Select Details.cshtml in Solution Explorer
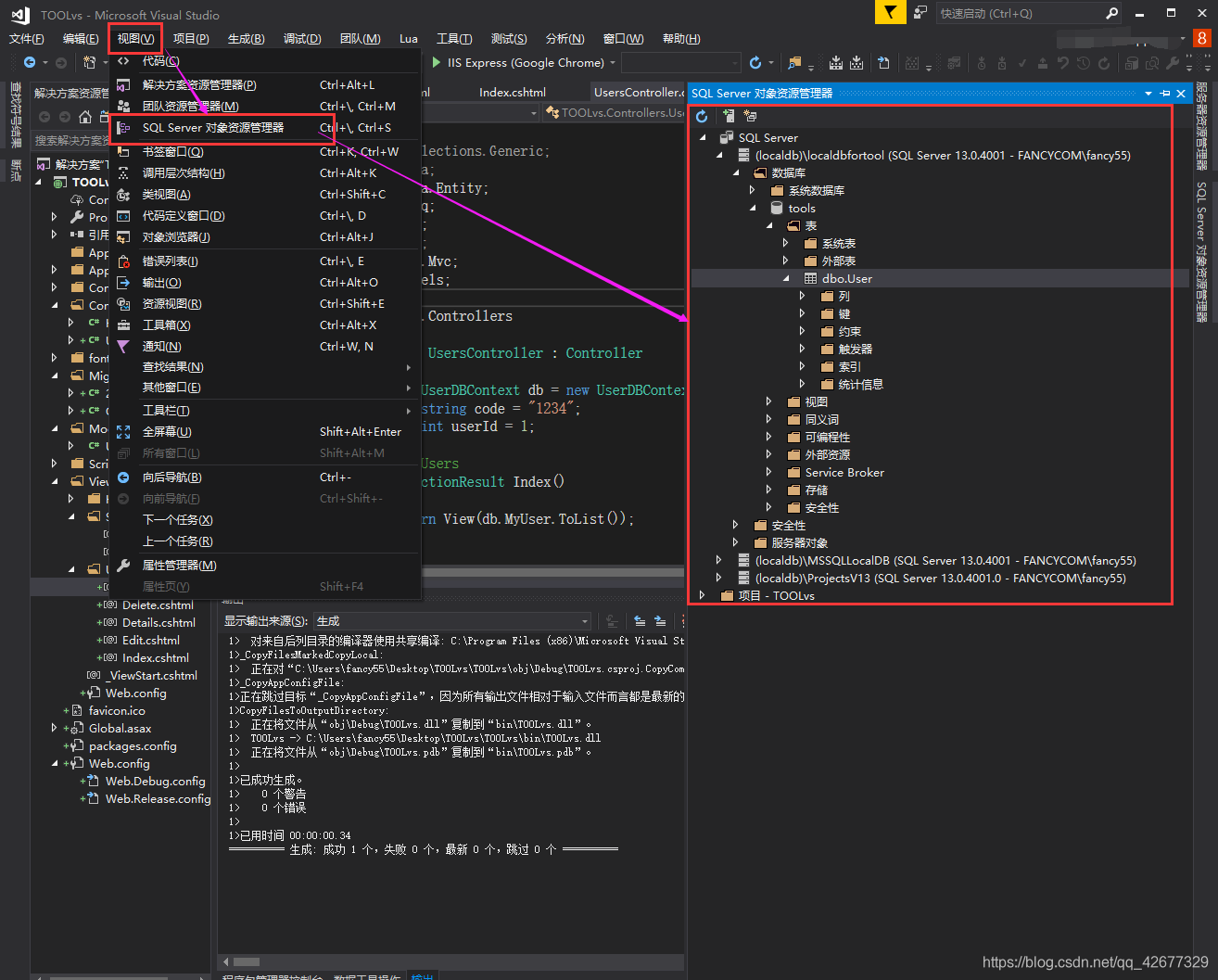1218x980 pixels. pyautogui.click(x=159, y=623)
